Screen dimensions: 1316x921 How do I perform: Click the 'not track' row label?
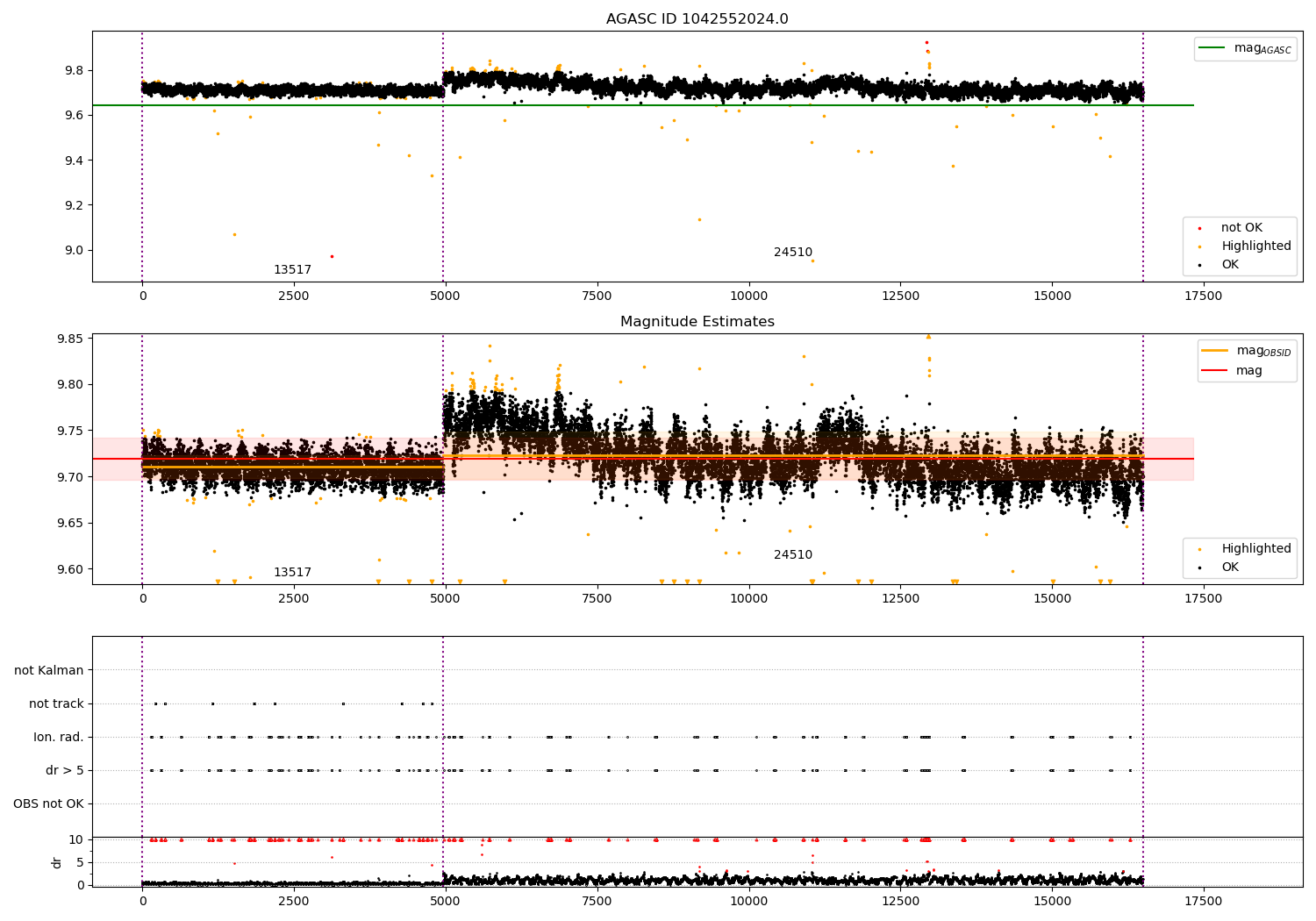coord(56,703)
